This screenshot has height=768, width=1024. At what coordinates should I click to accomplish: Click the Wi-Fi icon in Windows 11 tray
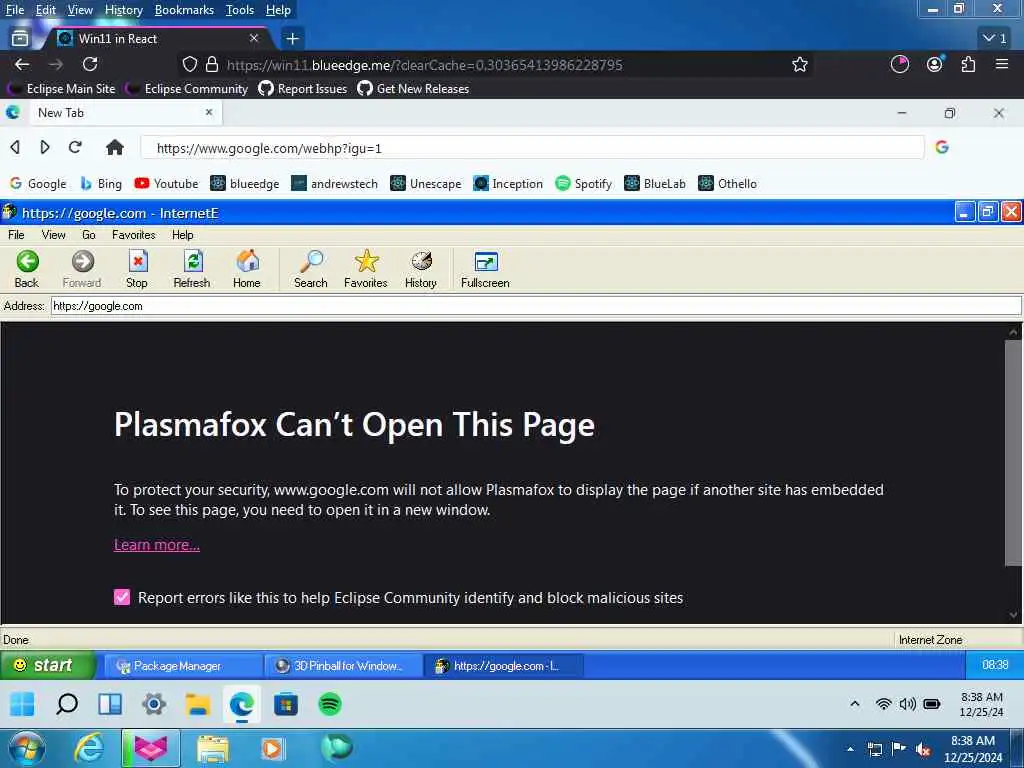click(883, 704)
